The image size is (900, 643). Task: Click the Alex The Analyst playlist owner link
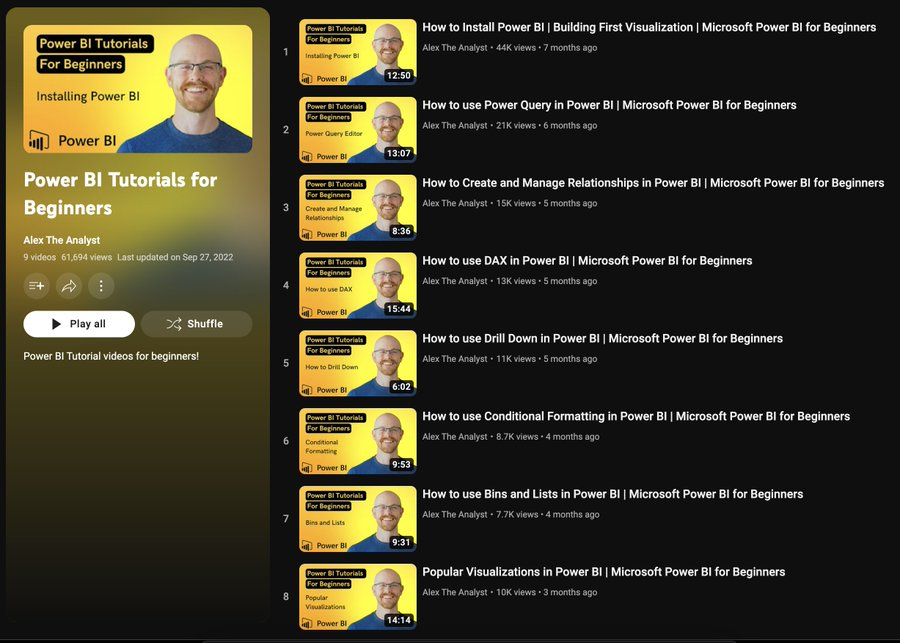pyautogui.click(x=62, y=240)
